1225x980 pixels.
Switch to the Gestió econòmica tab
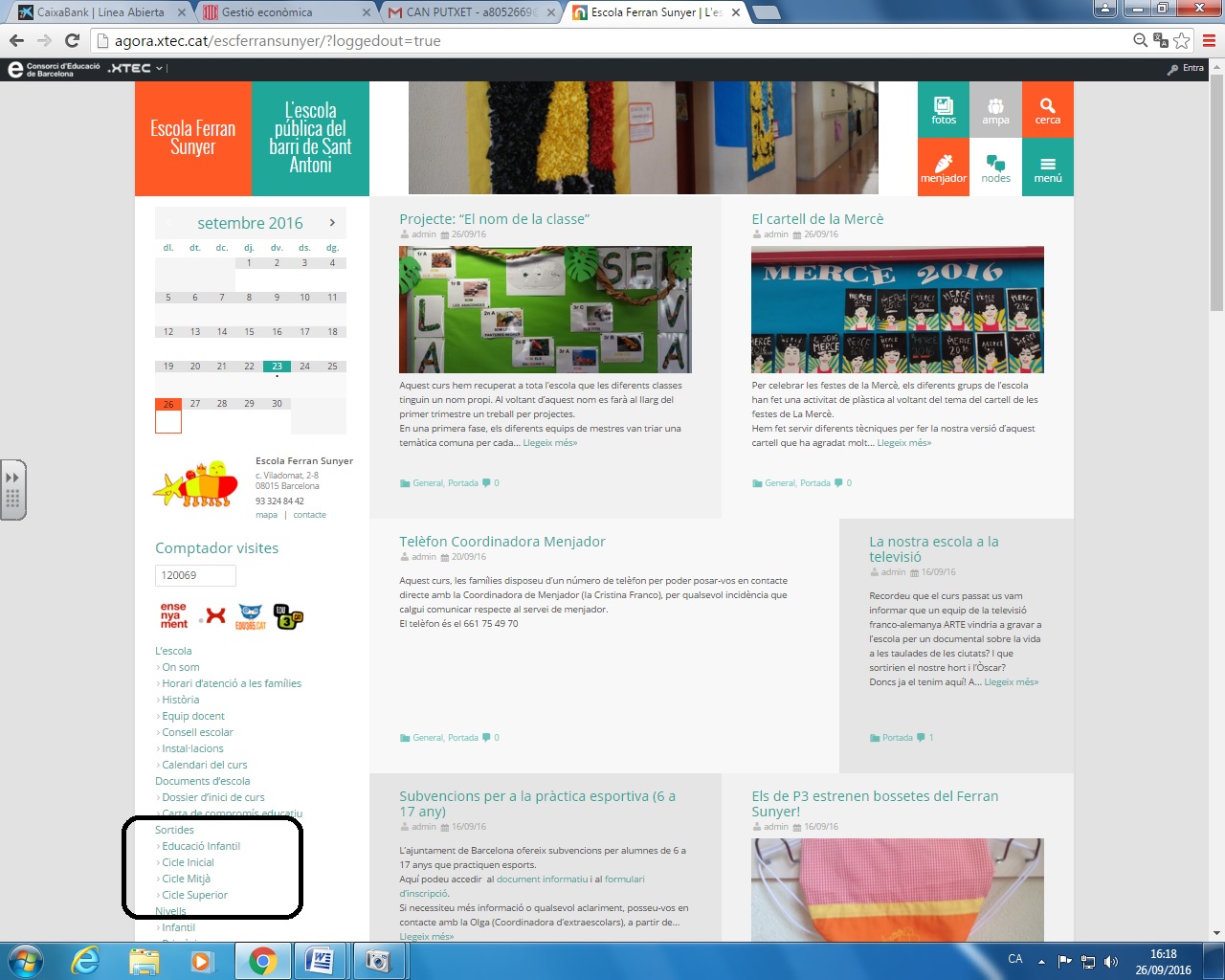click(278, 12)
